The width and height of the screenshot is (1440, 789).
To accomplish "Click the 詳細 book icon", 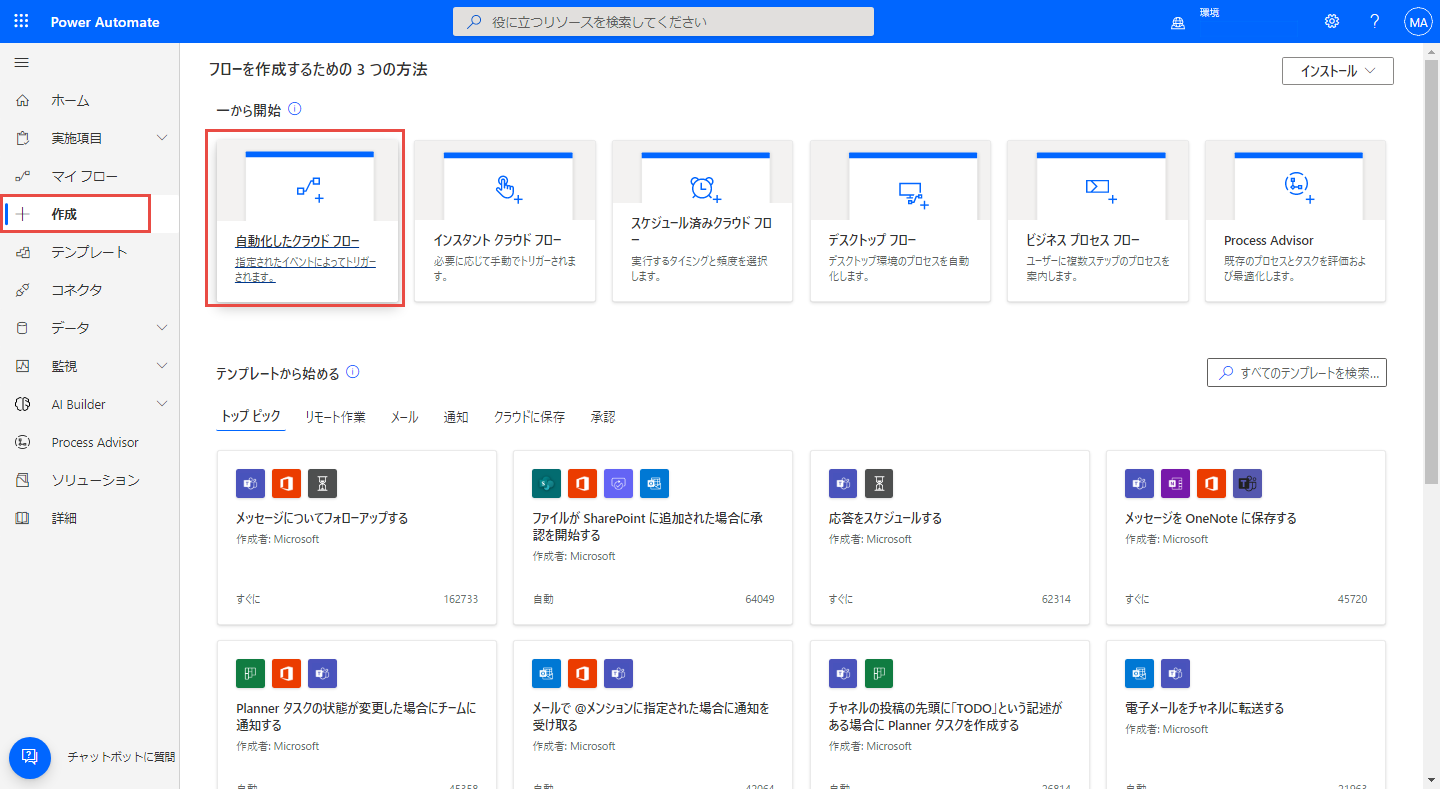I will pyautogui.click(x=23, y=518).
